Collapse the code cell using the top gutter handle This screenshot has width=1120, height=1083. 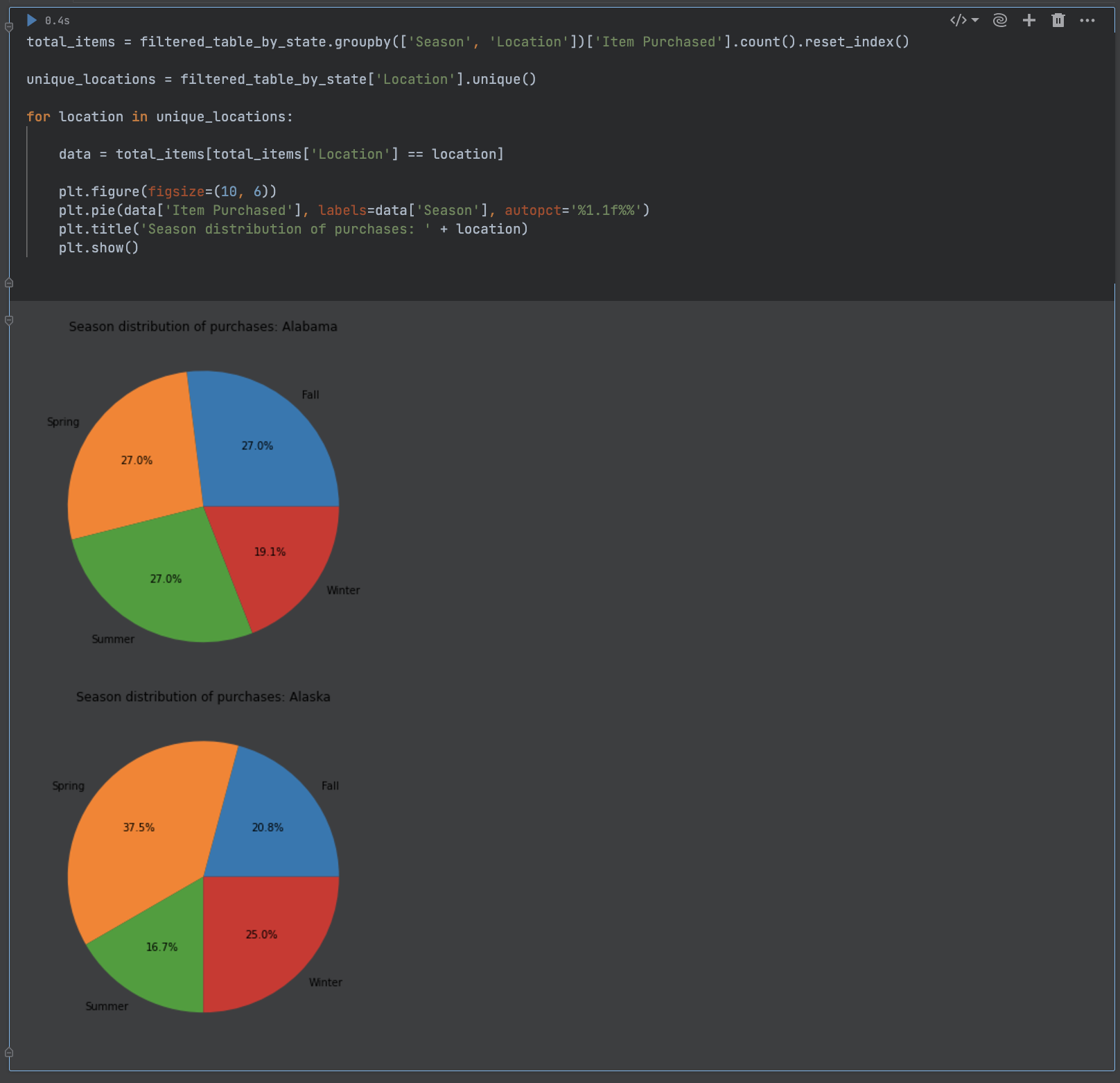pos(9,26)
